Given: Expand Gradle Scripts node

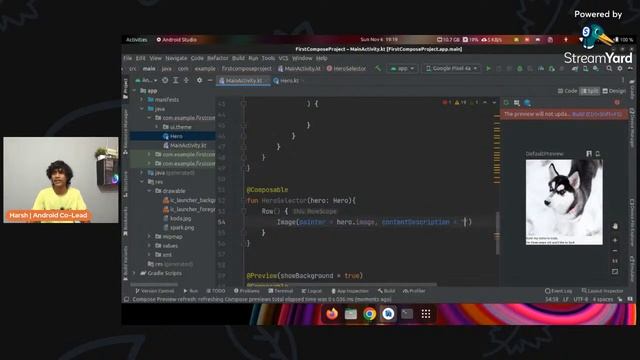Looking at the screenshot, I should pyautogui.click(x=134, y=273).
